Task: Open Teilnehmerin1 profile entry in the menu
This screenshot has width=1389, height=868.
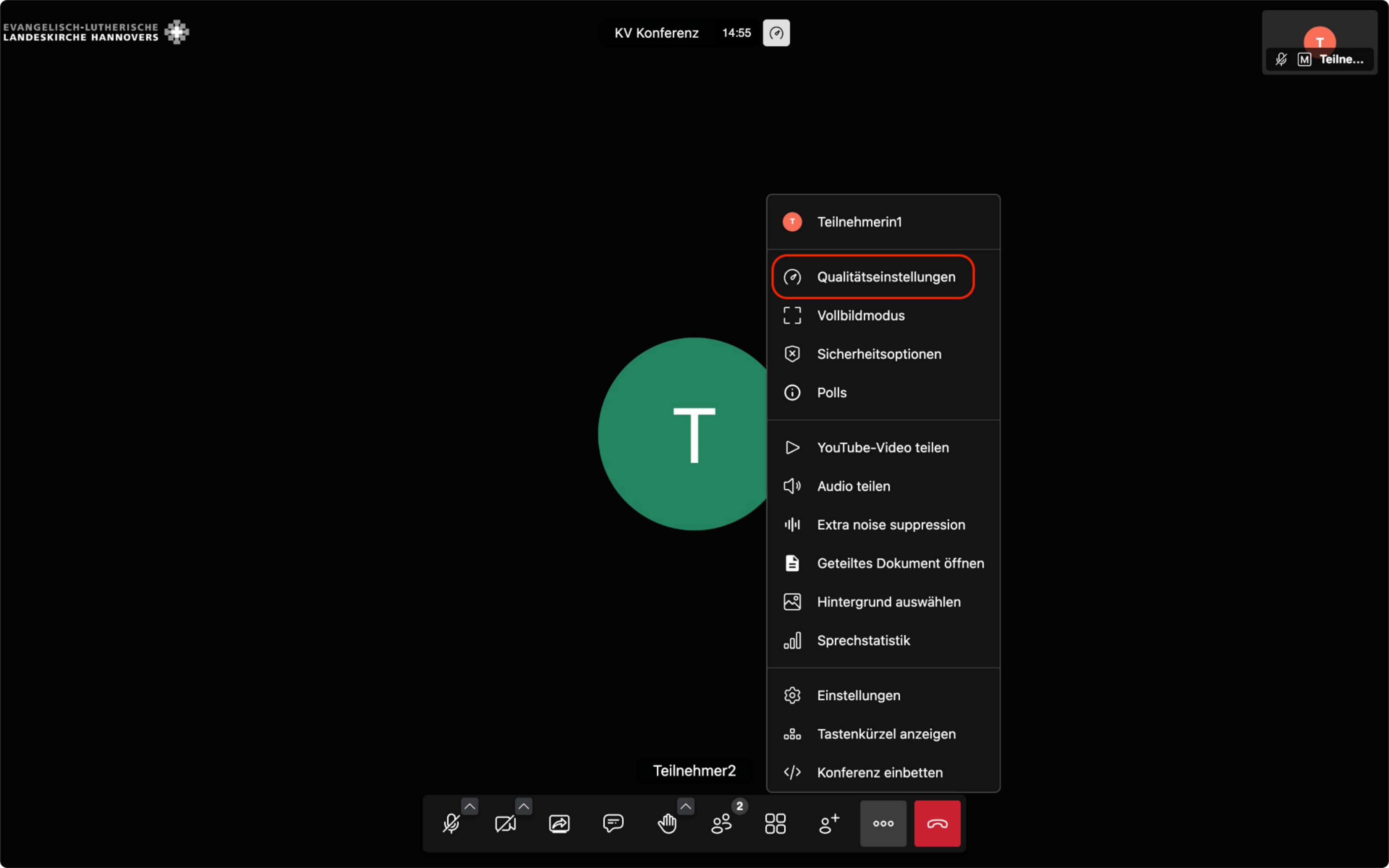Action: [883, 222]
